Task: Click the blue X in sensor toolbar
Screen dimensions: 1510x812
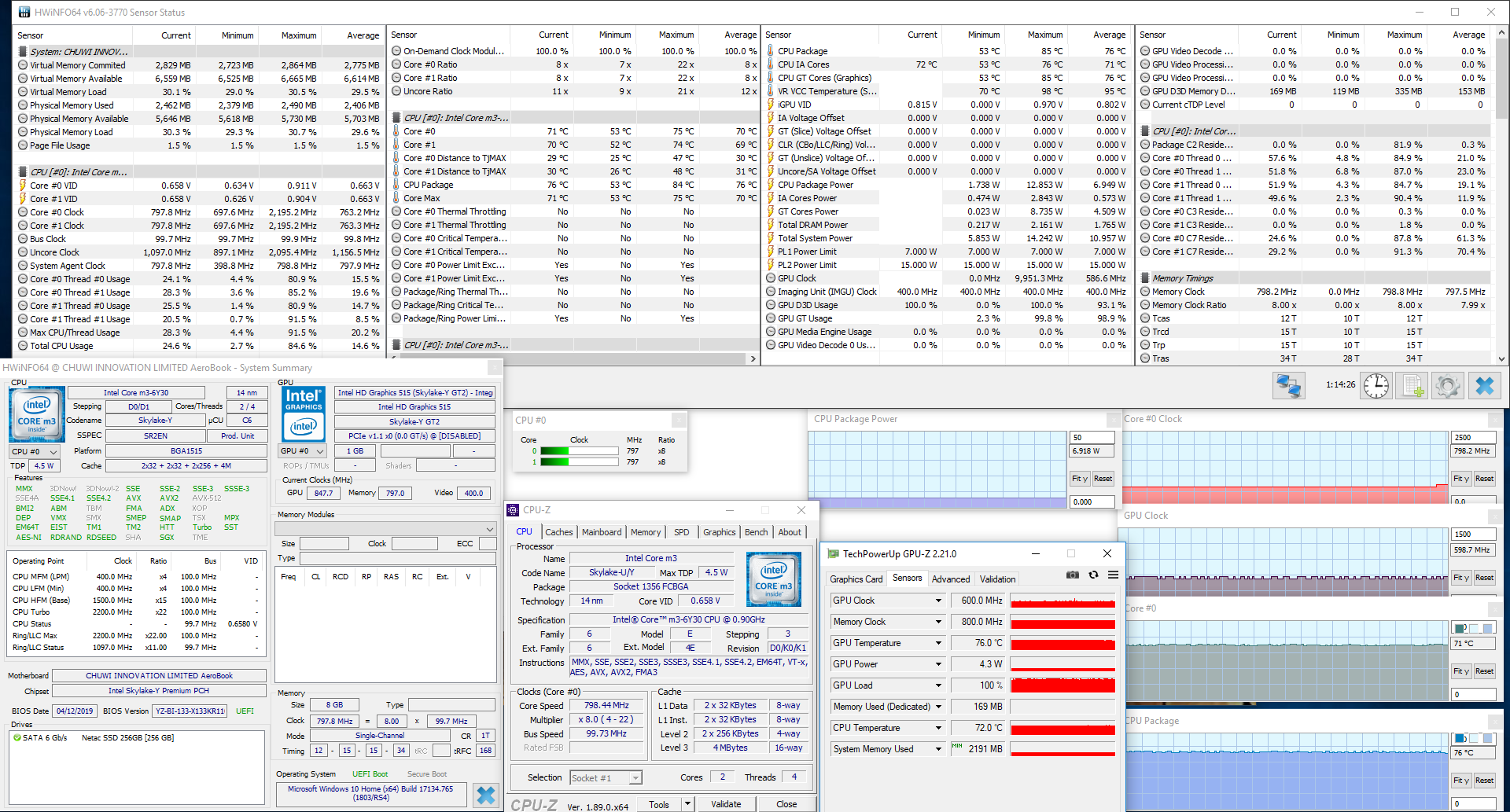Action: point(1484,386)
